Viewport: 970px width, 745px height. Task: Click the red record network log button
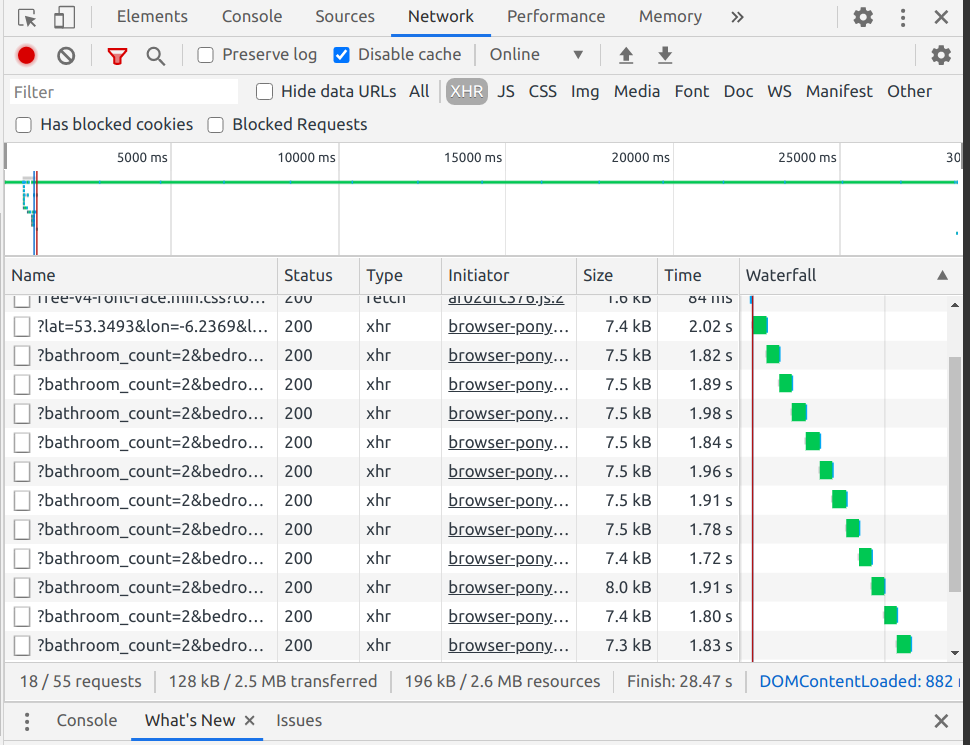tap(27, 56)
